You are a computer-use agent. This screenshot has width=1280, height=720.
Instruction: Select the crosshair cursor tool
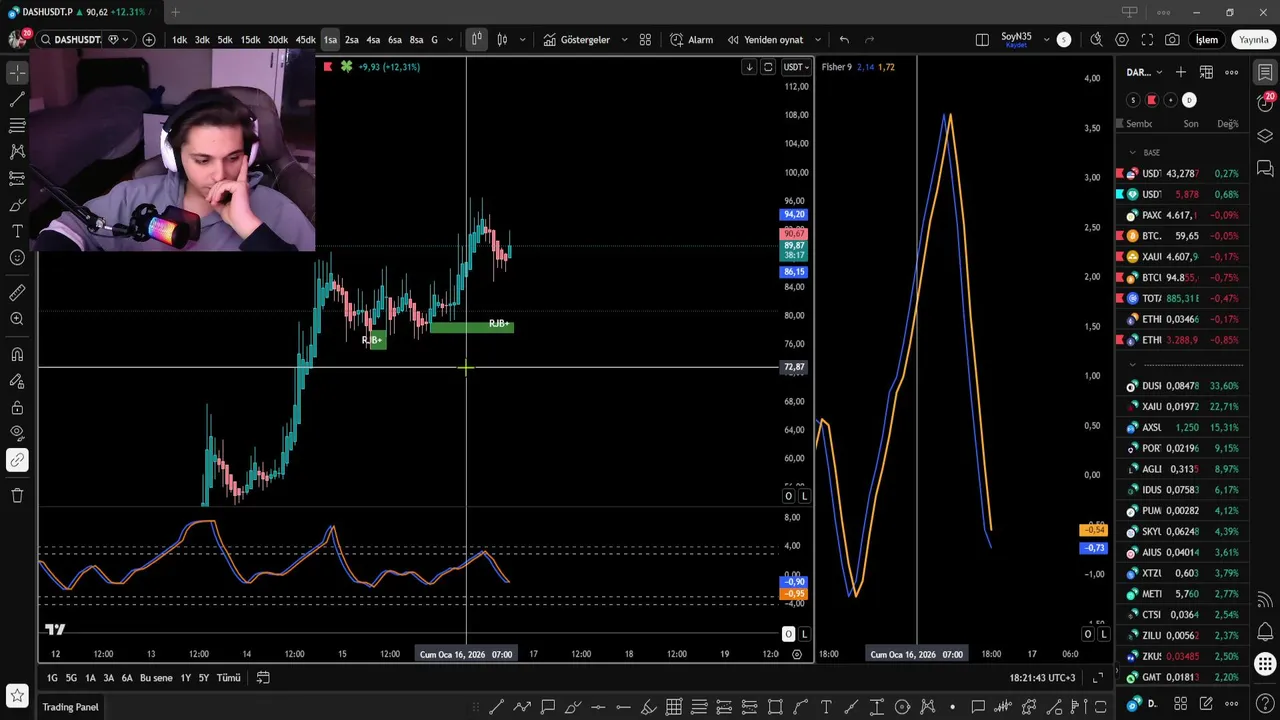pos(17,73)
